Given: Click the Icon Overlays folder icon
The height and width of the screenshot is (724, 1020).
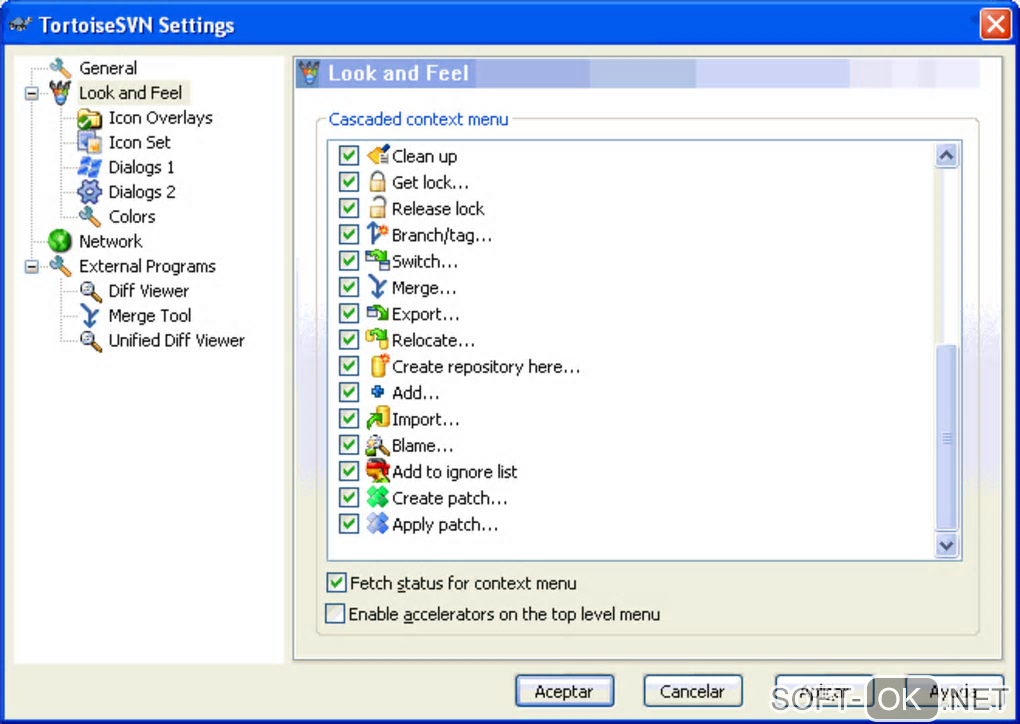Looking at the screenshot, I should coord(89,118).
